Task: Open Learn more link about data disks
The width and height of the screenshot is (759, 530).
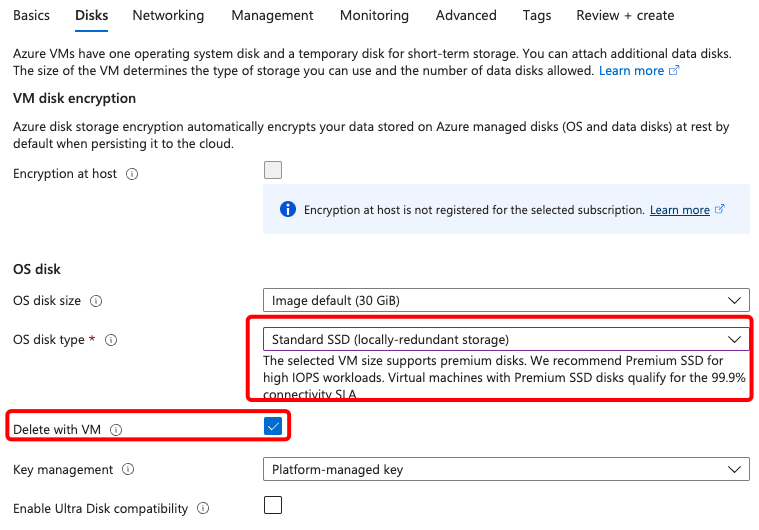Action: click(631, 71)
